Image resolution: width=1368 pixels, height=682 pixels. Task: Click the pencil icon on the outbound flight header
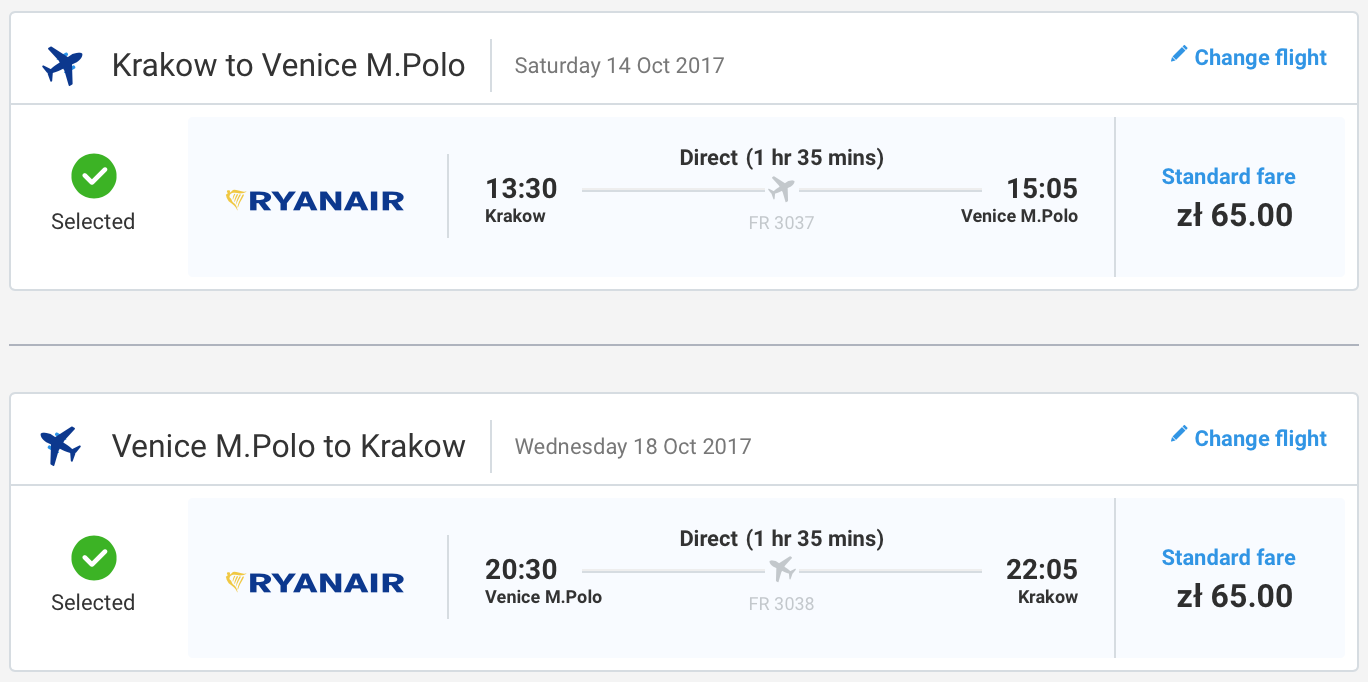(x=1179, y=54)
